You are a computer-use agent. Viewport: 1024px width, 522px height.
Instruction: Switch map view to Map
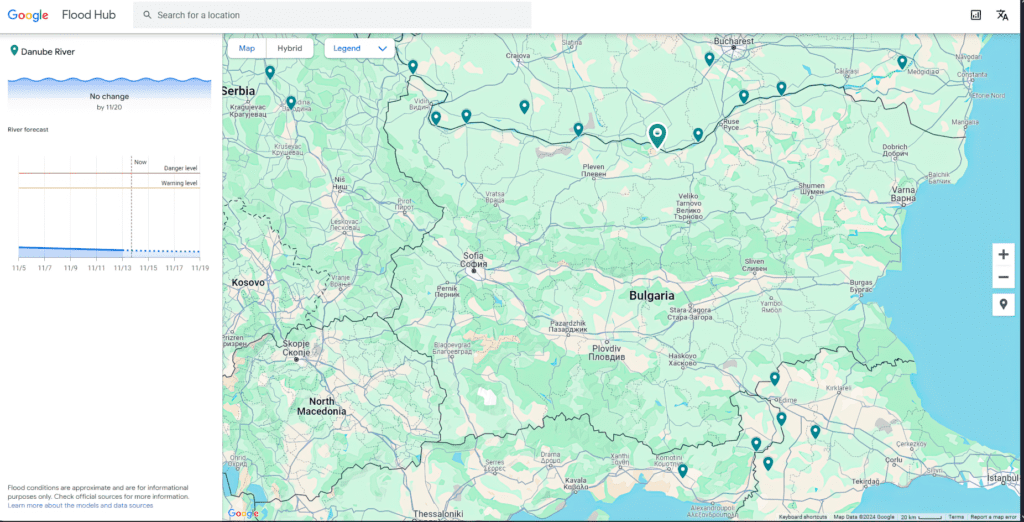tap(247, 48)
